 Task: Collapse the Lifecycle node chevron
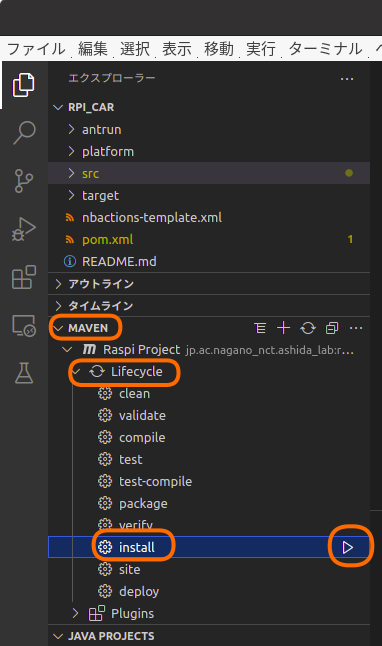pyautogui.click(x=76, y=372)
